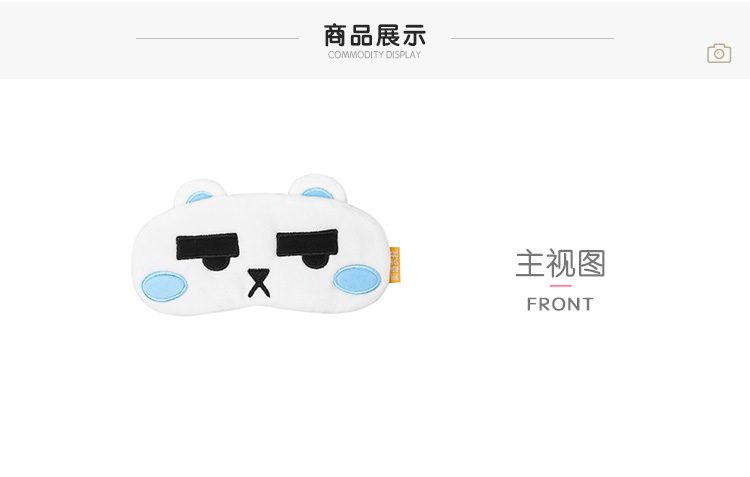Click the divider line right of the heading

[x=532, y=38]
